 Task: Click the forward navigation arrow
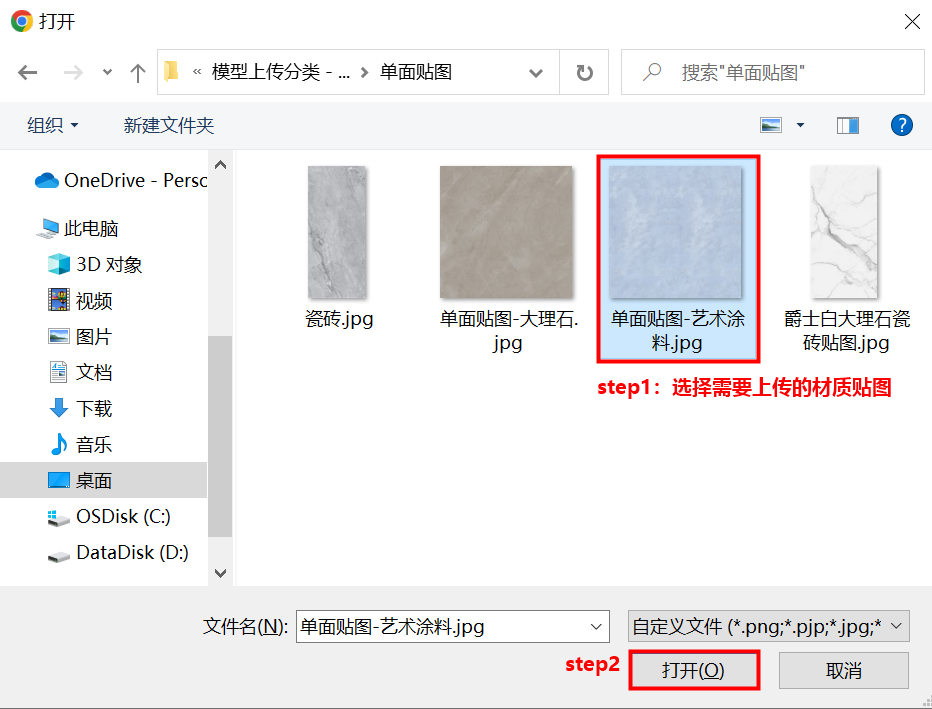(x=73, y=73)
